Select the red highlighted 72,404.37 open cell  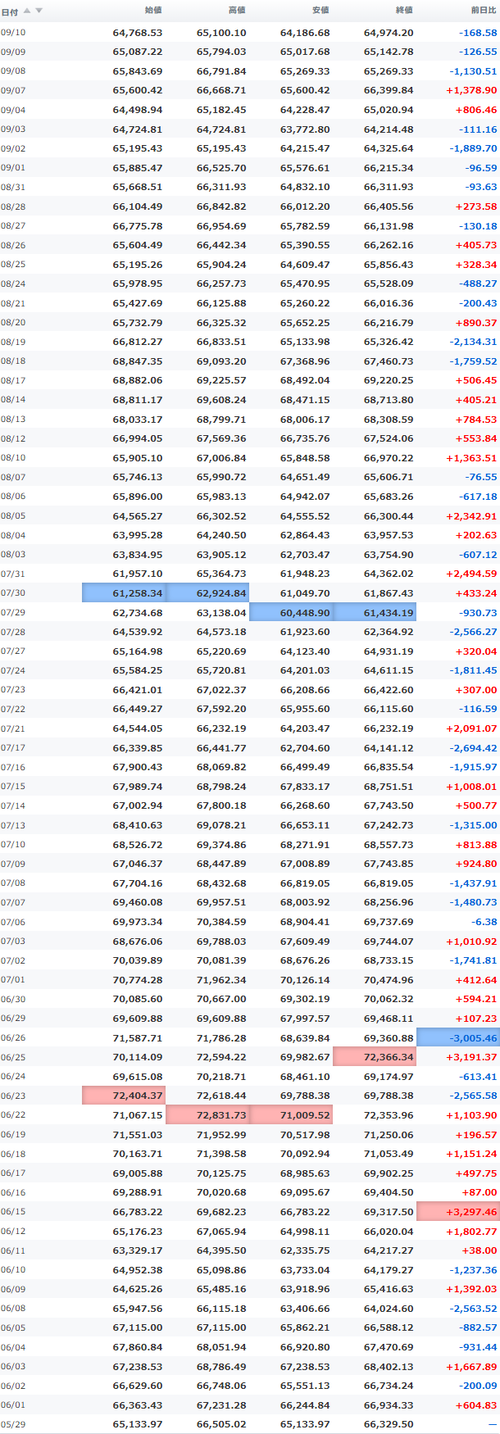click(123, 1095)
